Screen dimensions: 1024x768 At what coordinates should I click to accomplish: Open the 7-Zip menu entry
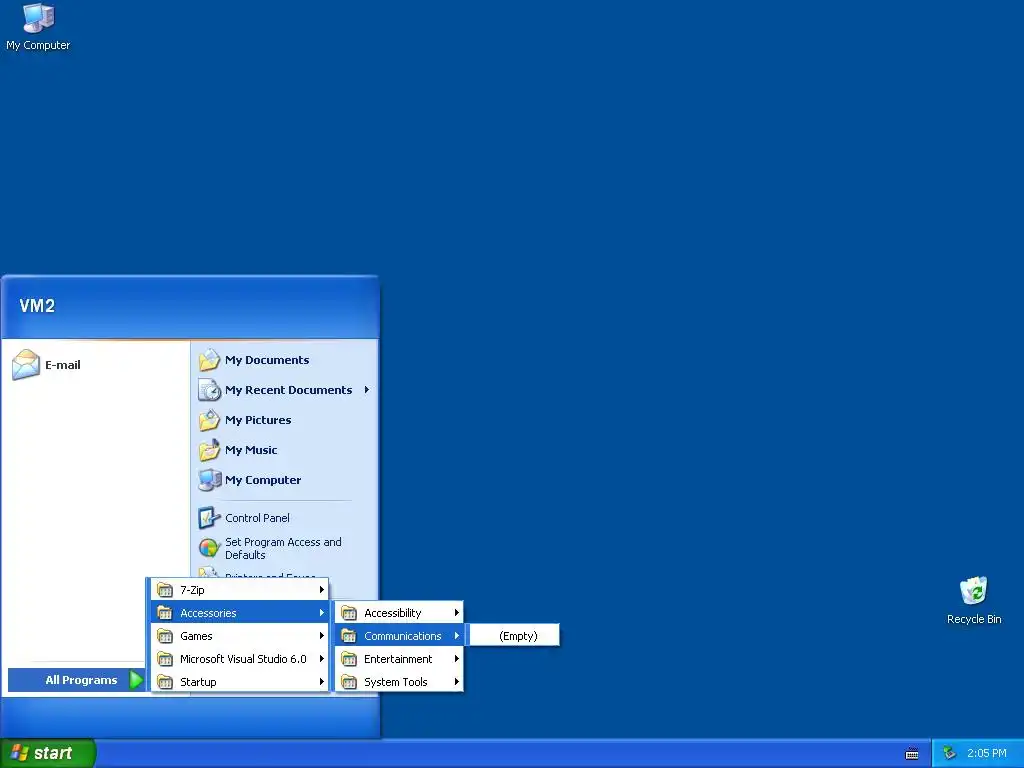240,590
